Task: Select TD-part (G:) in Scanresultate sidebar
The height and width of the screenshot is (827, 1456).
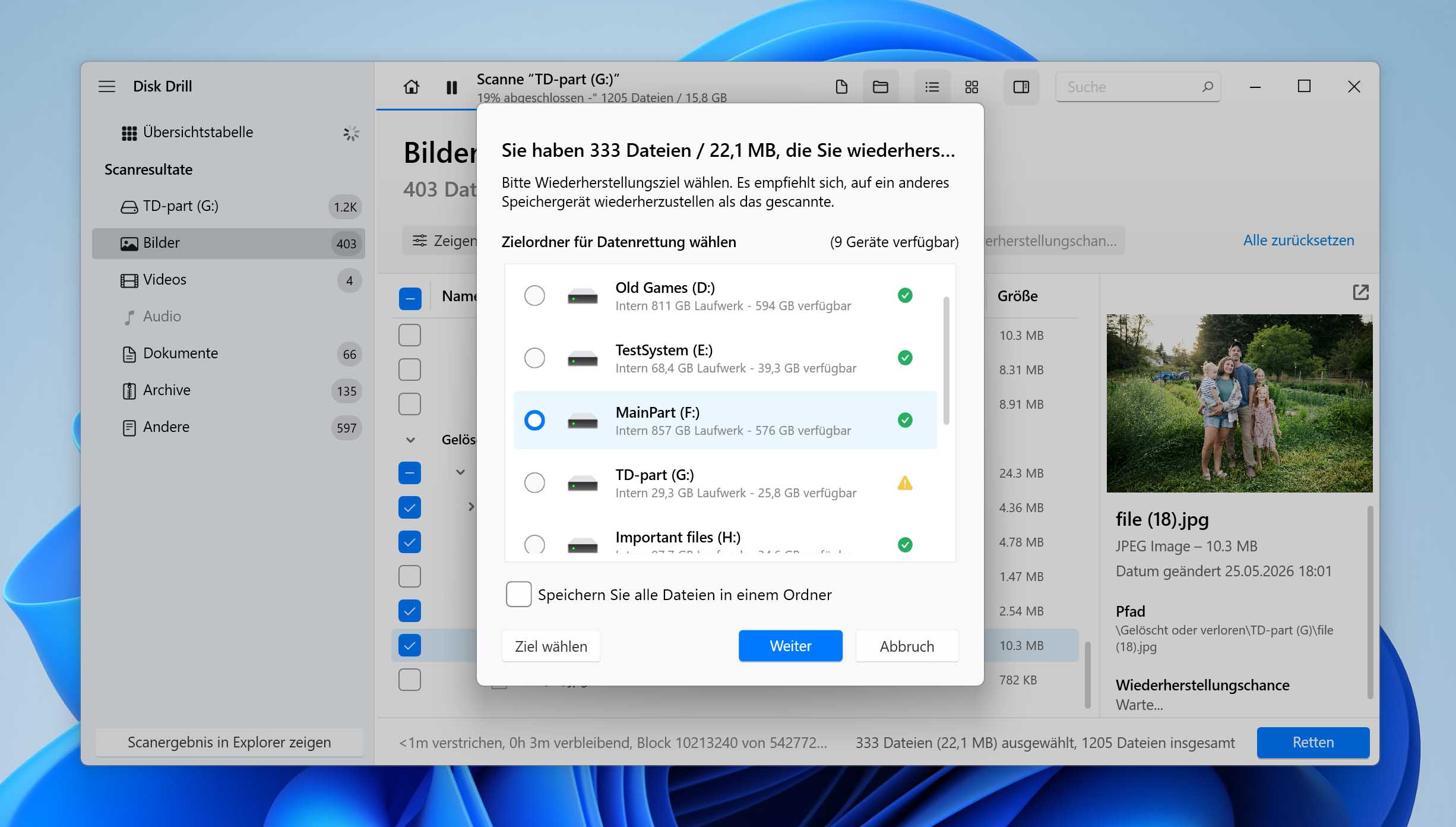Action: pyautogui.click(x=229, y=206)
